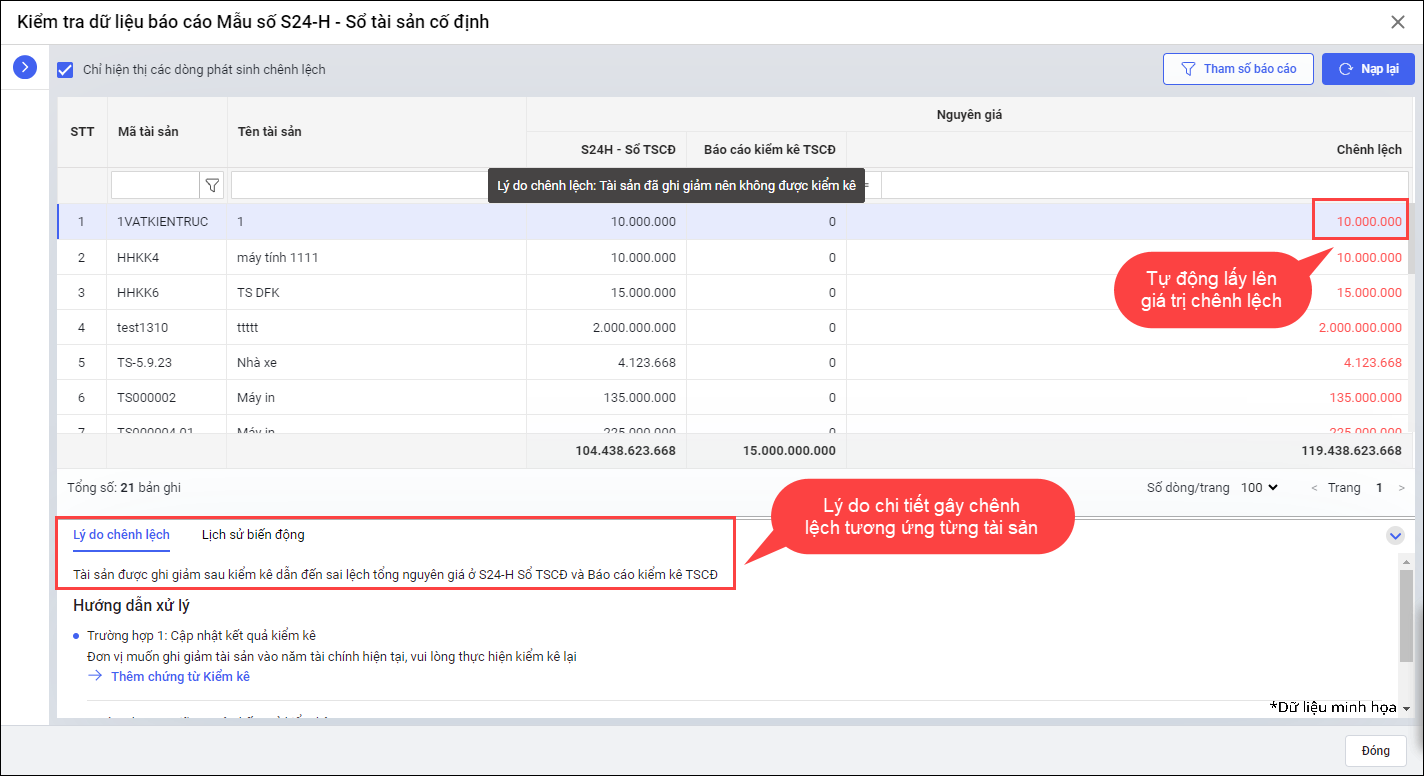Image resolution: width=1424 pixels, height=776 pixels.
Task: Select asset row 1VATKIENTRUC
Action: (733, 222)
